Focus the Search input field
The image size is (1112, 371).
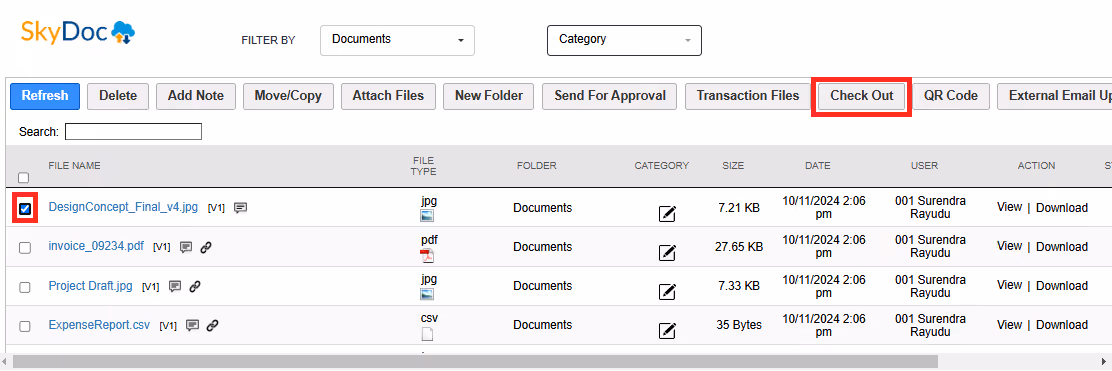click(133, 132)
